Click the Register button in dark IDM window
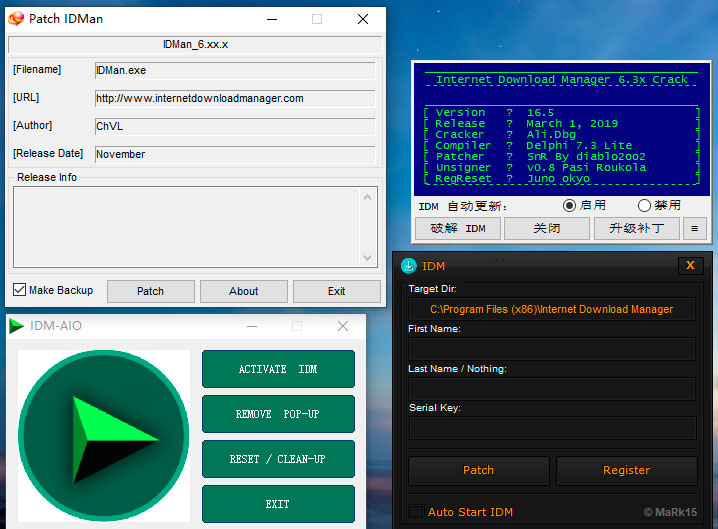 click(626, 470)
